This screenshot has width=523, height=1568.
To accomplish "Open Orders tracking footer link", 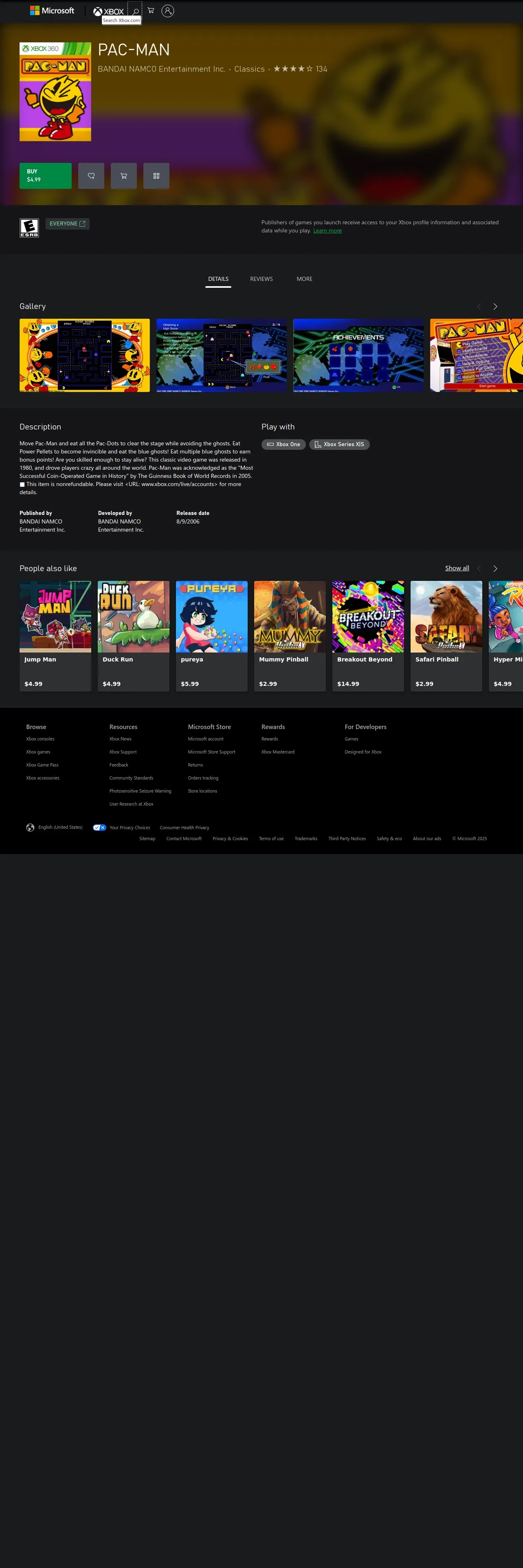I will click(x=203, y=779).
